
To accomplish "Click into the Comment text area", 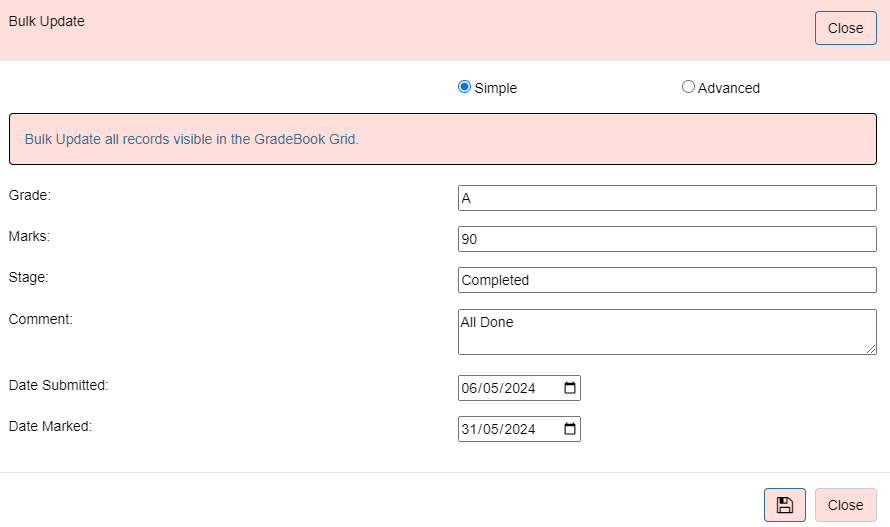I will click(667, 332).
